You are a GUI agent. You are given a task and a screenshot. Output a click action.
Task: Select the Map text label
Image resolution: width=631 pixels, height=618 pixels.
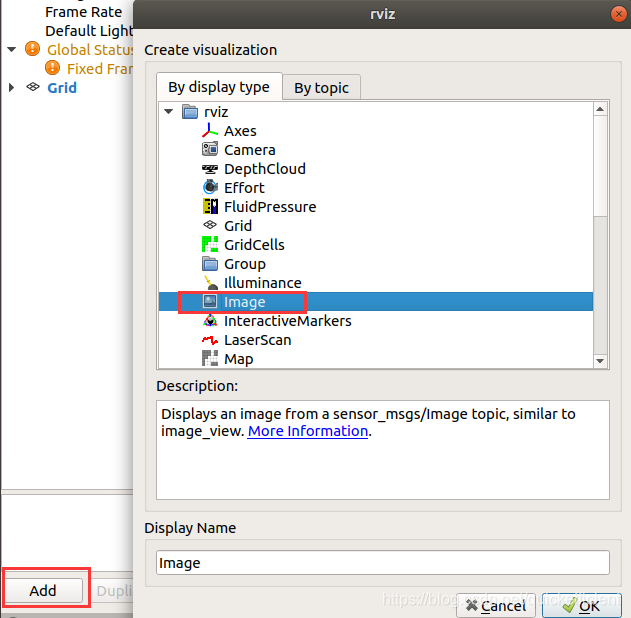coord(239,359)
